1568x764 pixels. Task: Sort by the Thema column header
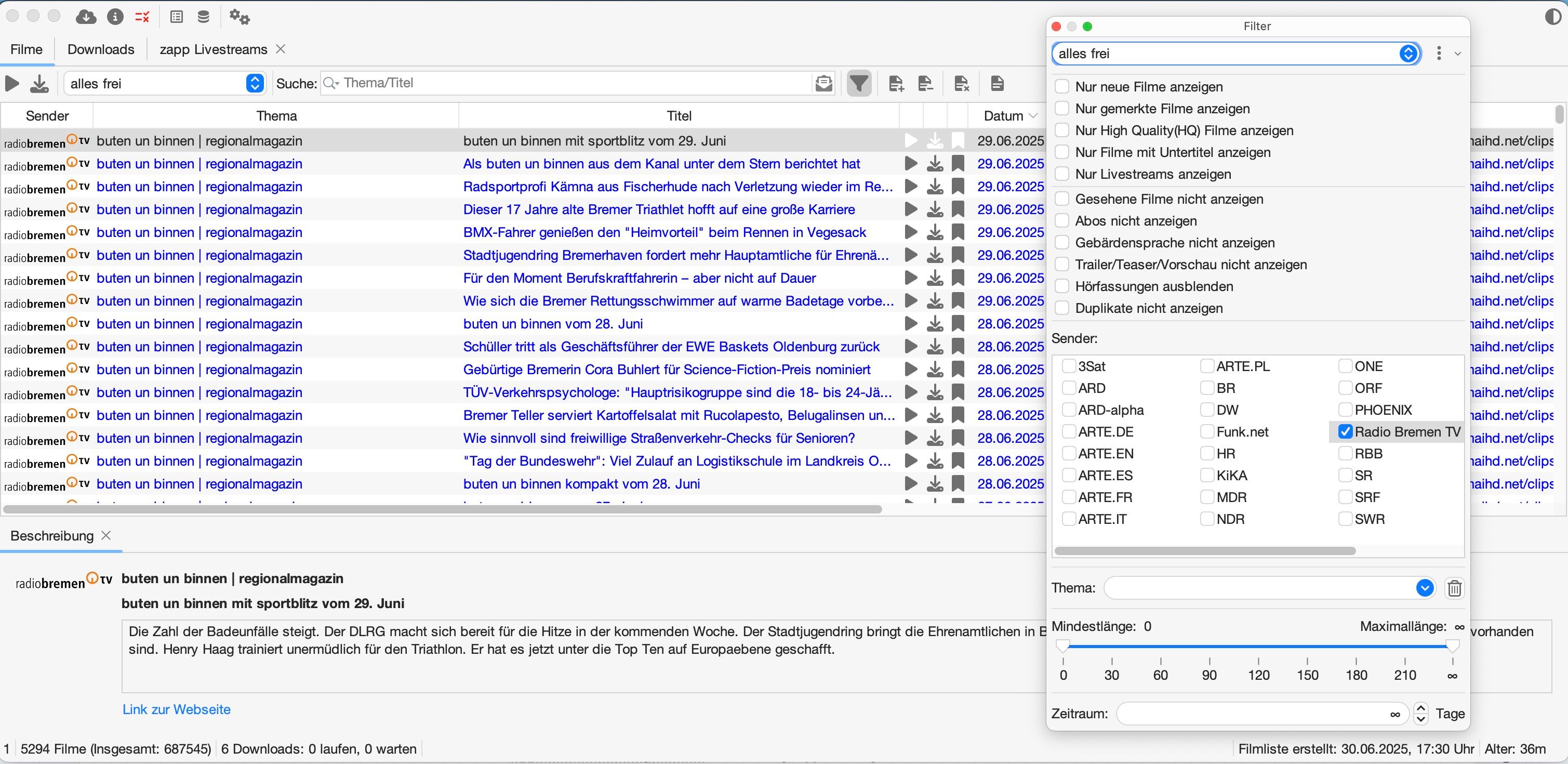276,116
